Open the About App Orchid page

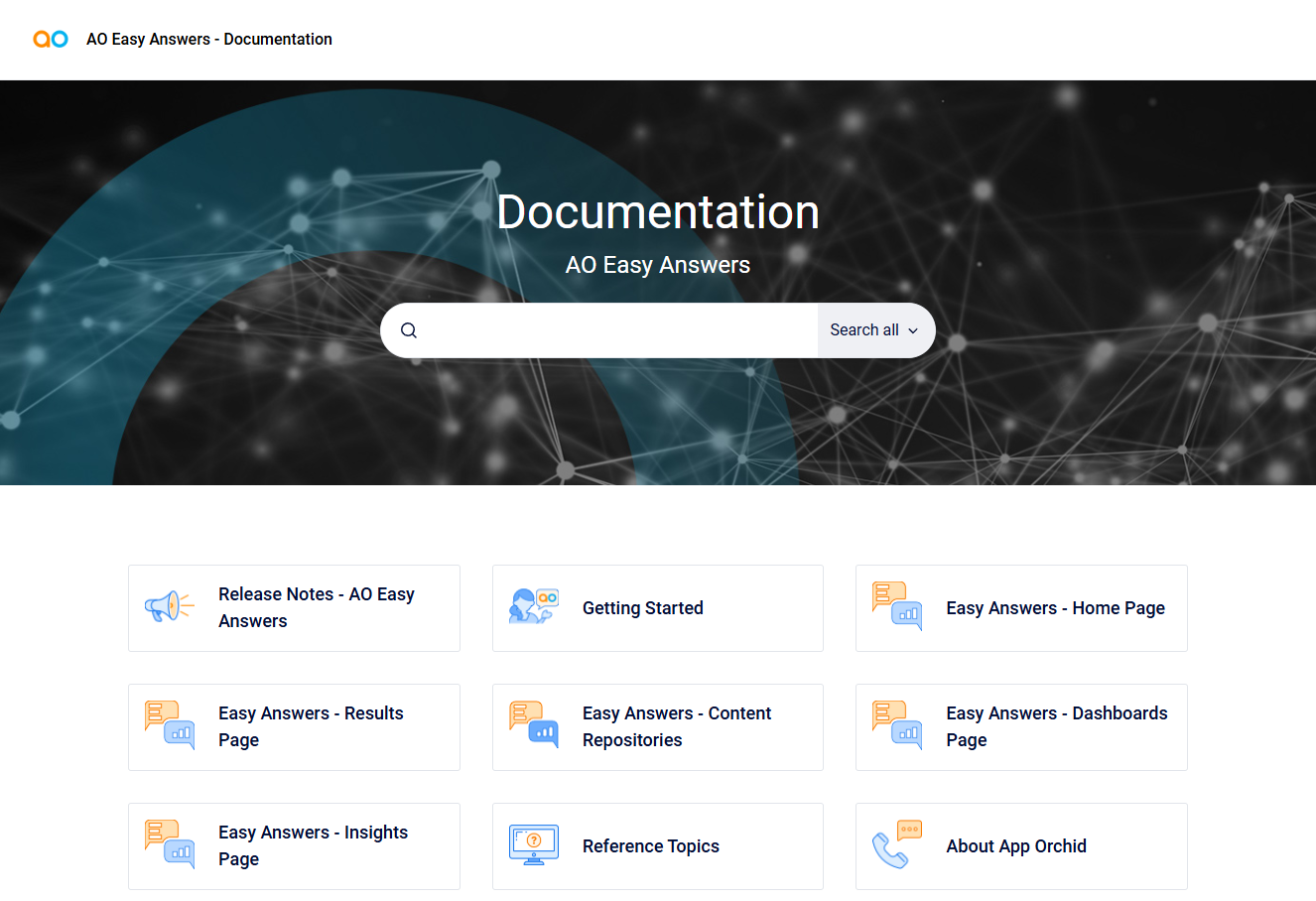point(1015,846)
